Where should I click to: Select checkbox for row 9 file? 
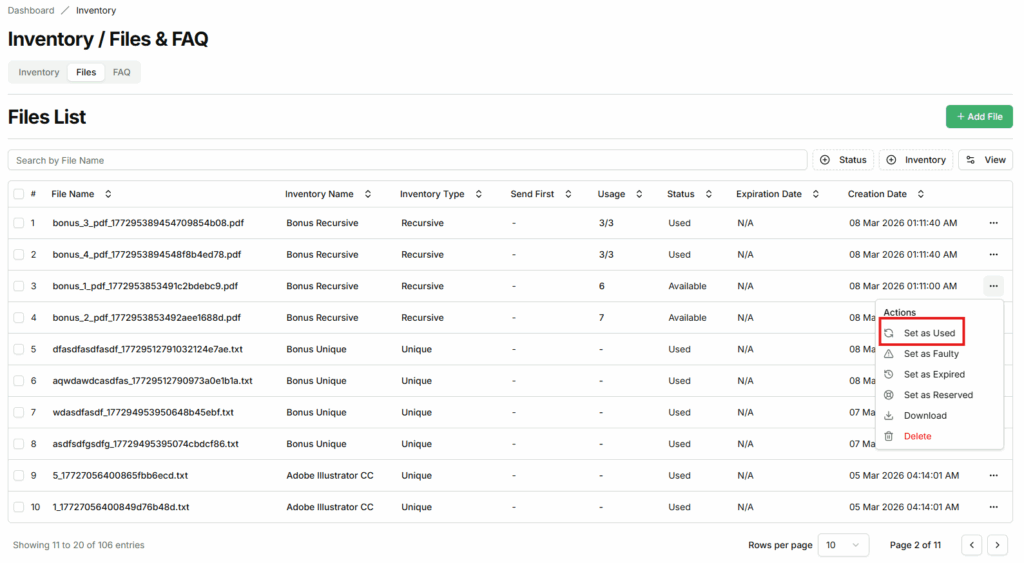point(19,476)
